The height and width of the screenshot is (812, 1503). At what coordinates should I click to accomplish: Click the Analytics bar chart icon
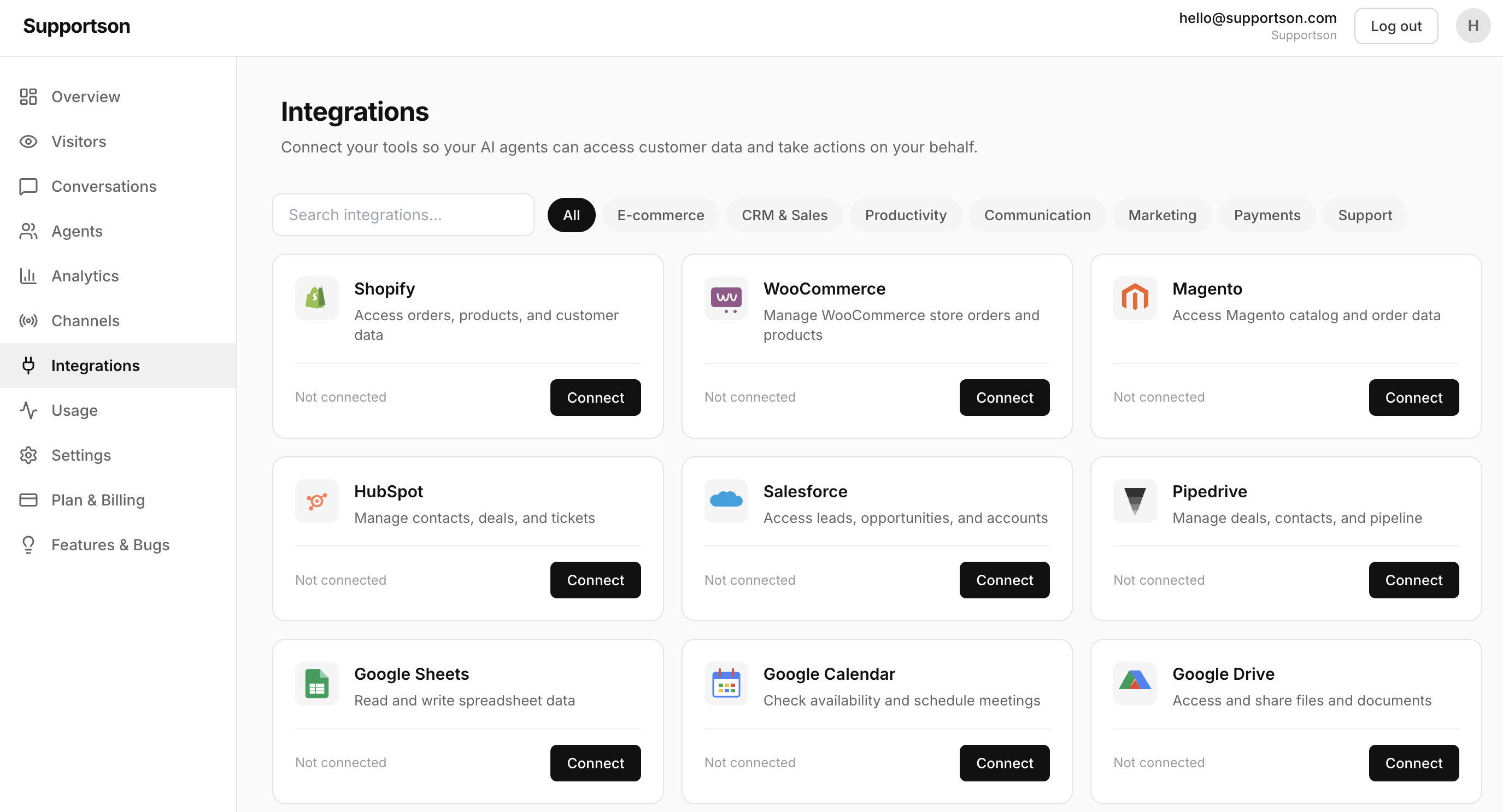28,276
